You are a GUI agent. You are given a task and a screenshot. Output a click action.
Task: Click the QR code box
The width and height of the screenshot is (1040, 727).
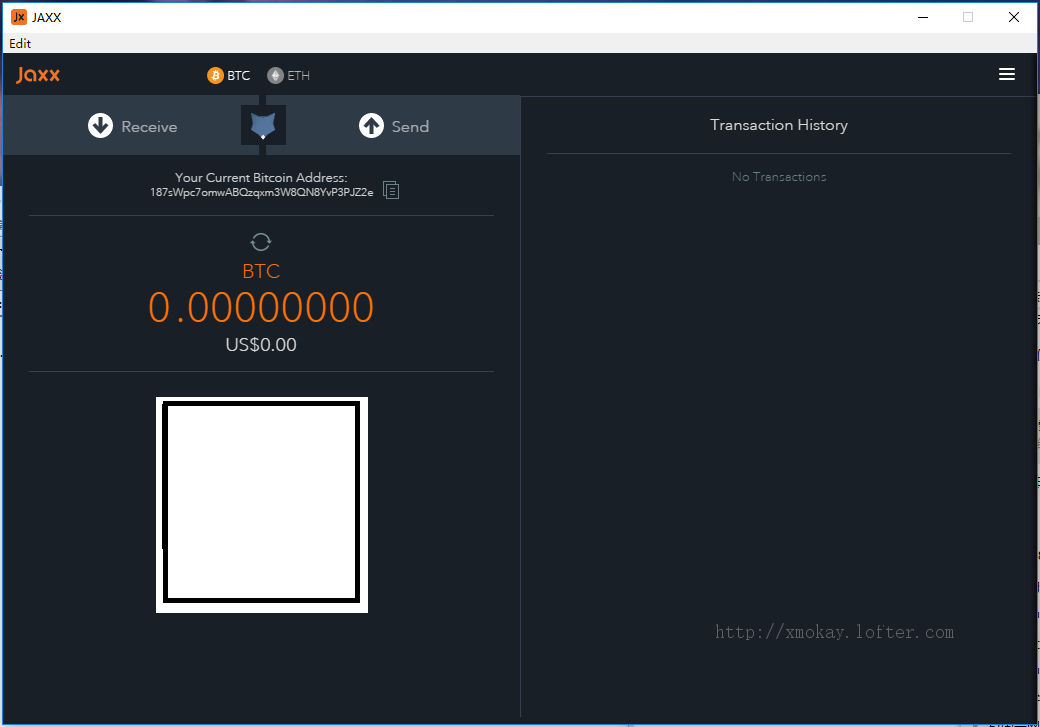coord(261,505)
